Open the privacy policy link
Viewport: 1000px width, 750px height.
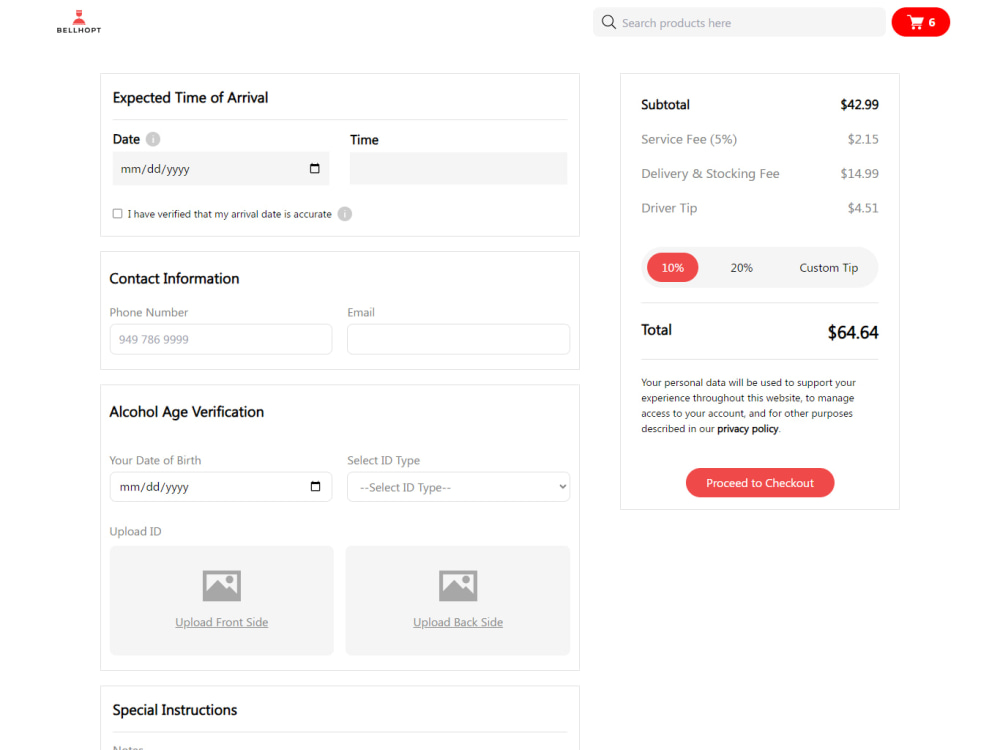747,428
